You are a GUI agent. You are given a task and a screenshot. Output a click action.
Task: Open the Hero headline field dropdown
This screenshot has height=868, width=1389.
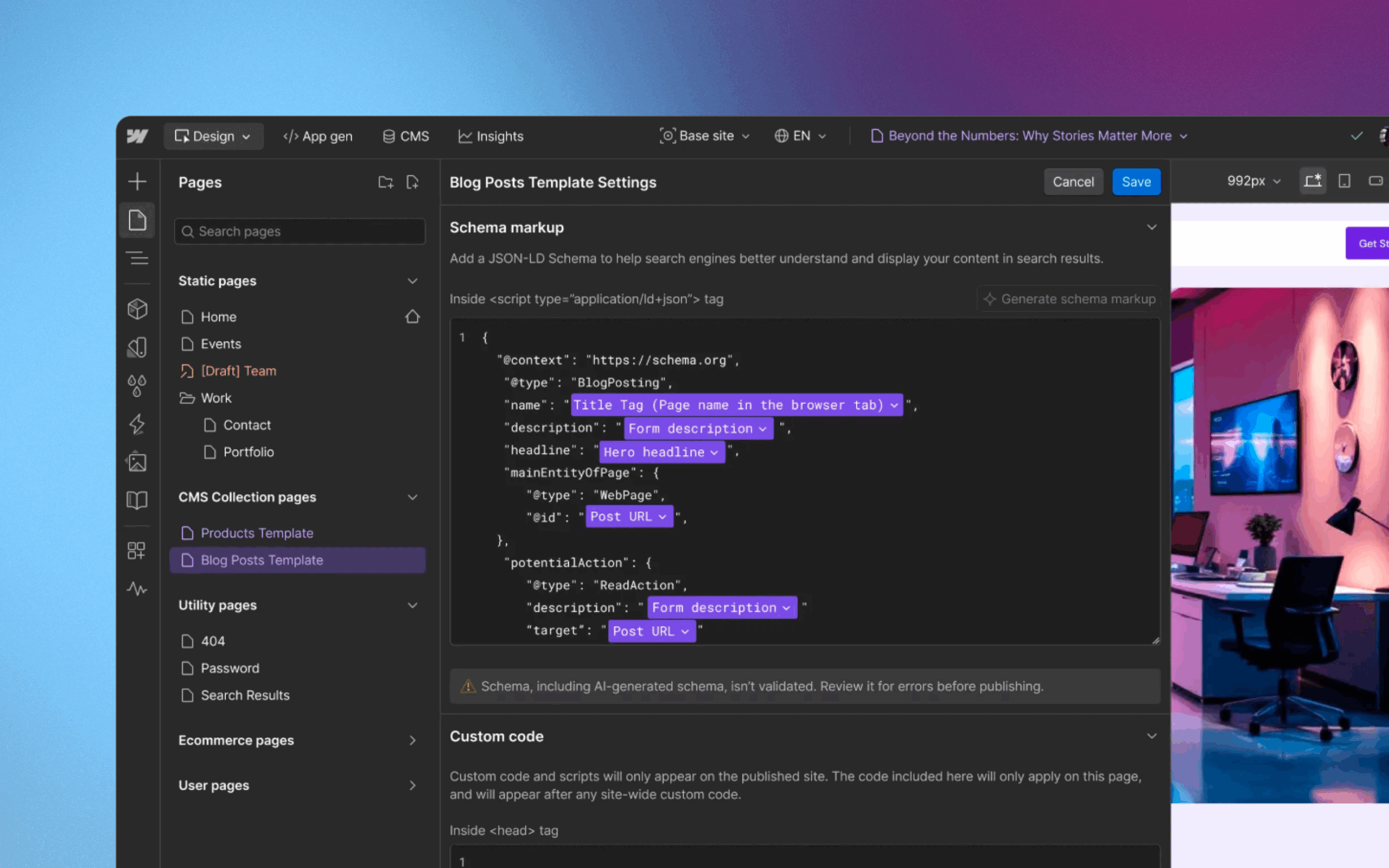point(661,452)
